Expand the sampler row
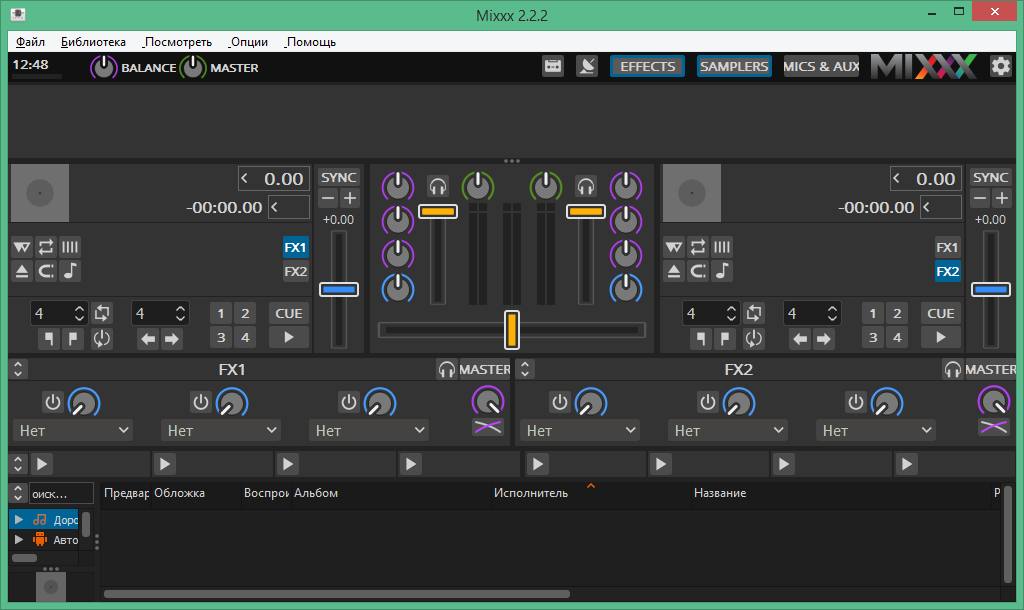Screen dimensions: 1024x610 pos(18,464)
